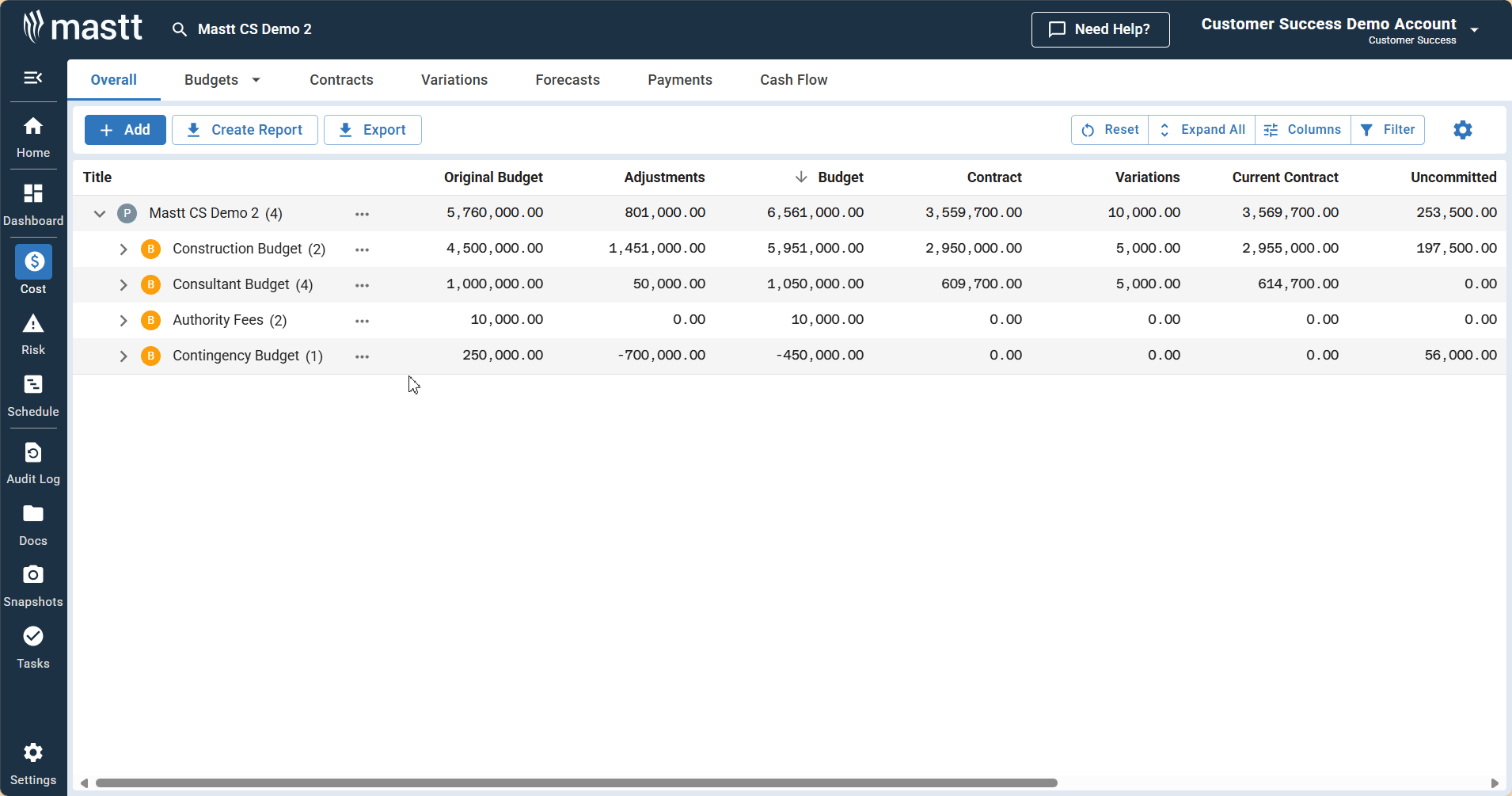Viewport: 1512px width, 796px height.
Task: Reset the table view
Action: point(1110,130)
